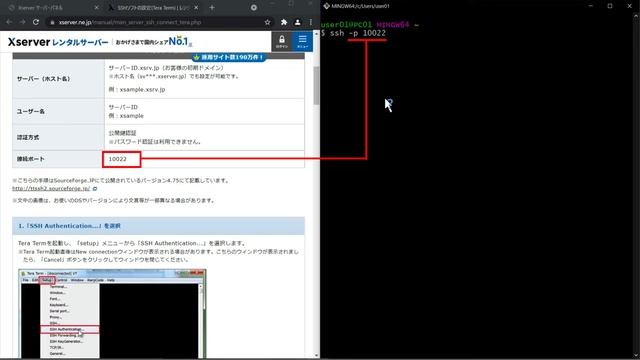Click the terminal scrollbar up arrow
640x360 pixels.
pos(636,16)
